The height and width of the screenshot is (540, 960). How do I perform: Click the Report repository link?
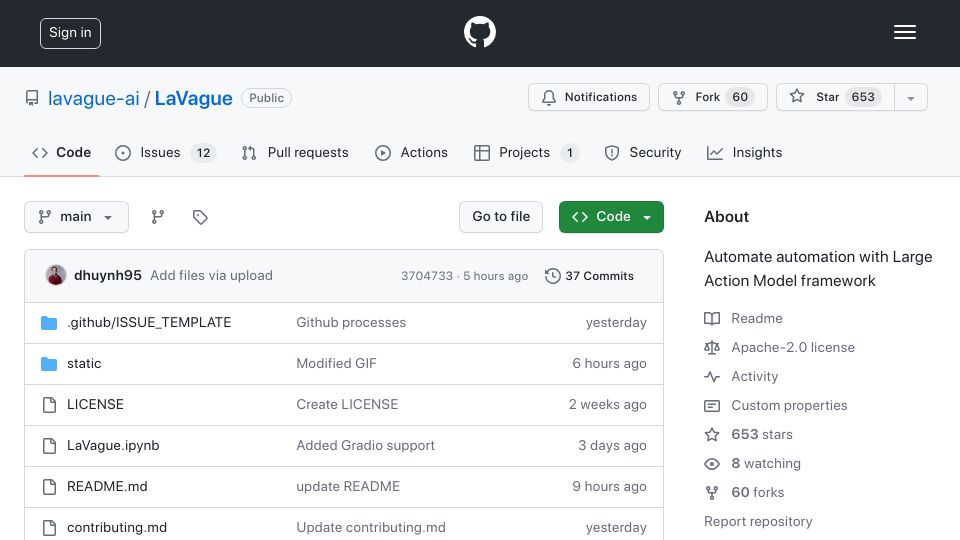[758, 522]
